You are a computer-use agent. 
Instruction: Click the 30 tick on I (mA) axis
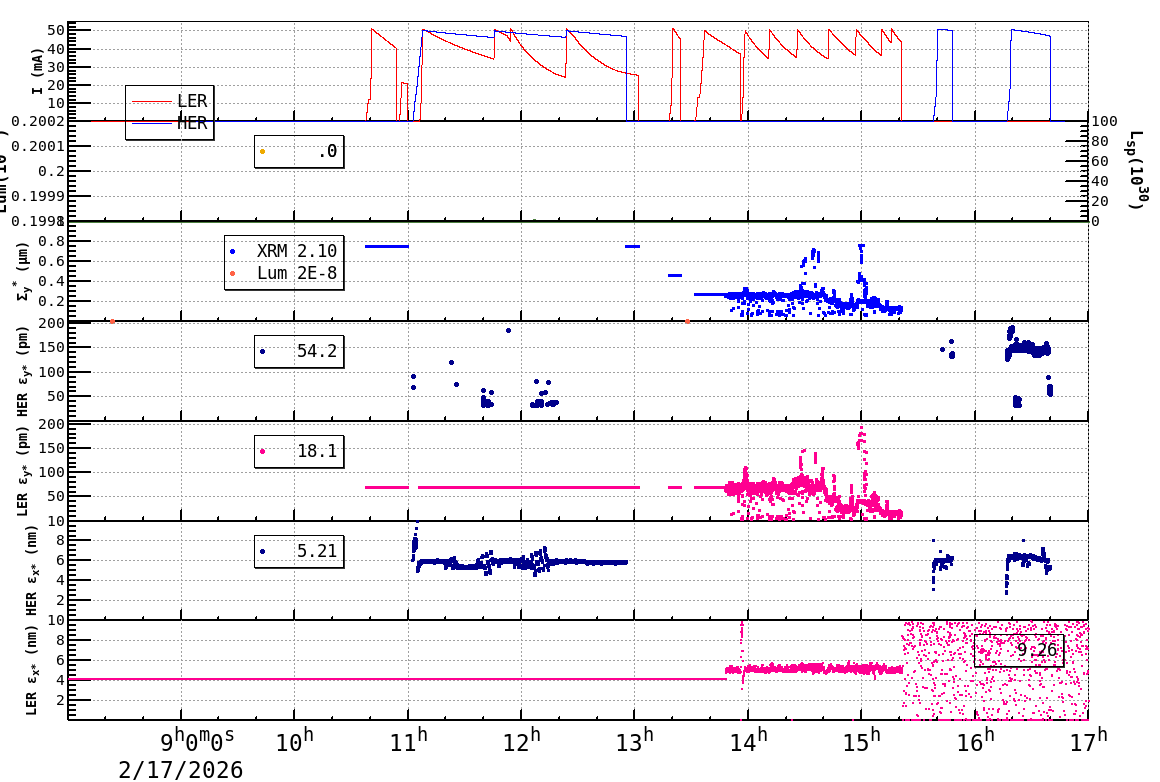(56, 67)
